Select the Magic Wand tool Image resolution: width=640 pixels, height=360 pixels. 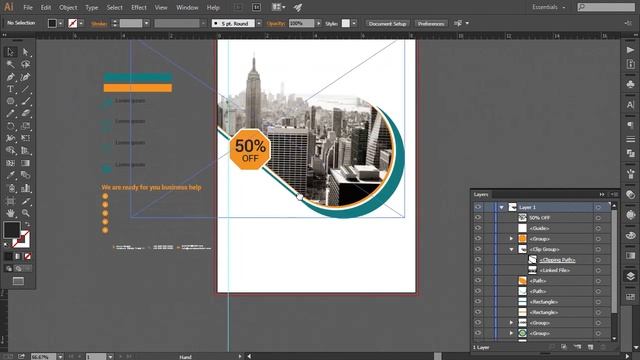(11, 64)
